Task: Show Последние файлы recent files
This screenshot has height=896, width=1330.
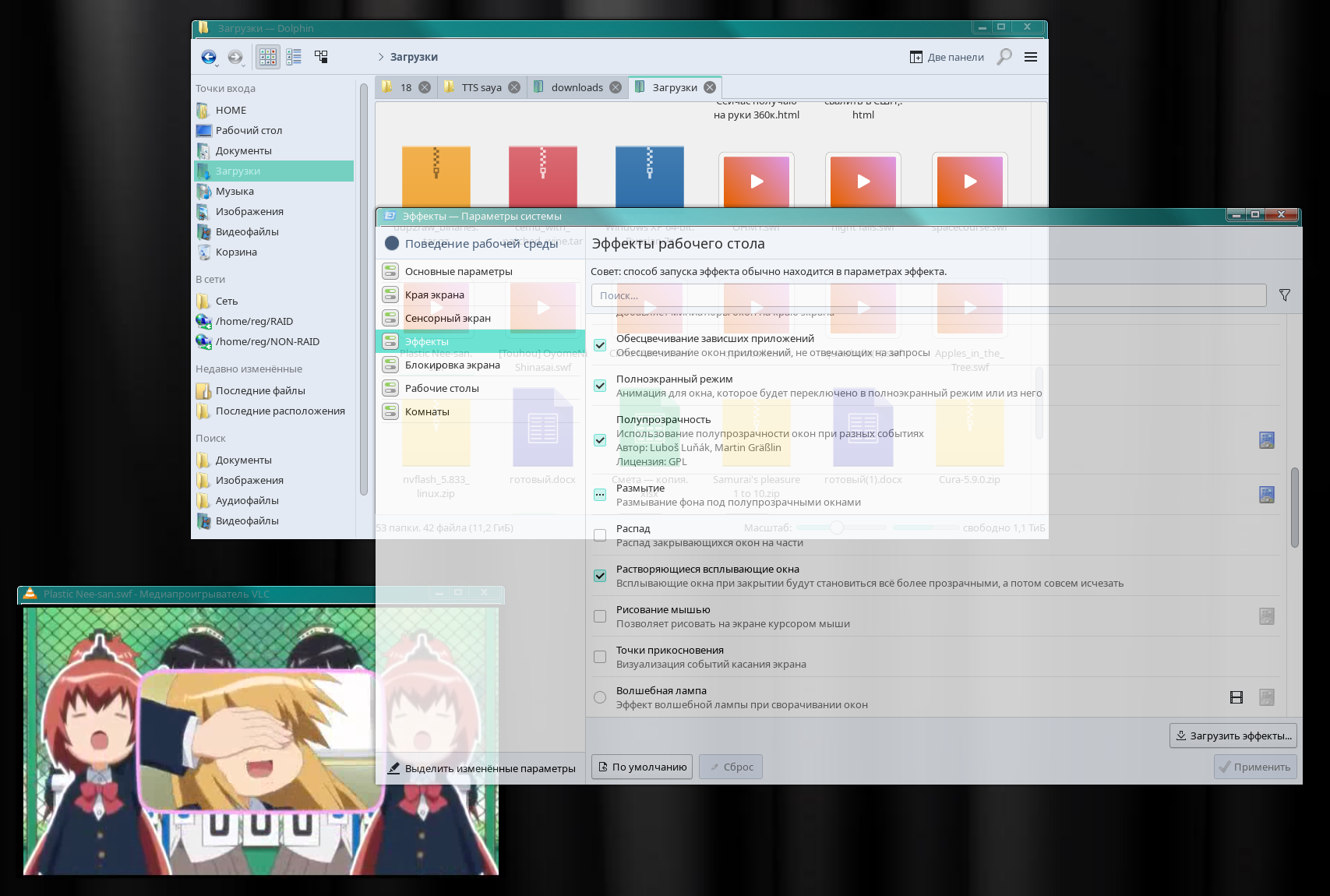Action: pos(273,390)
